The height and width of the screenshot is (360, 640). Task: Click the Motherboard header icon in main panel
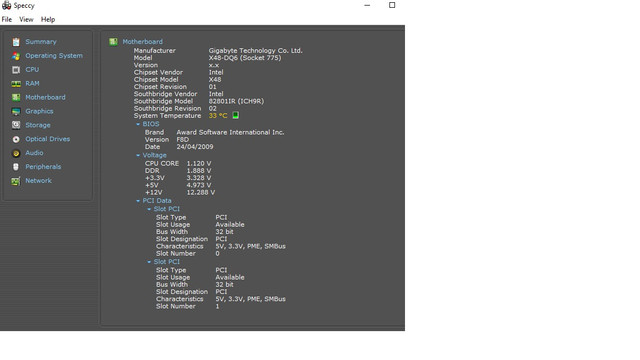pyautogui.click(x=113, y=42)
